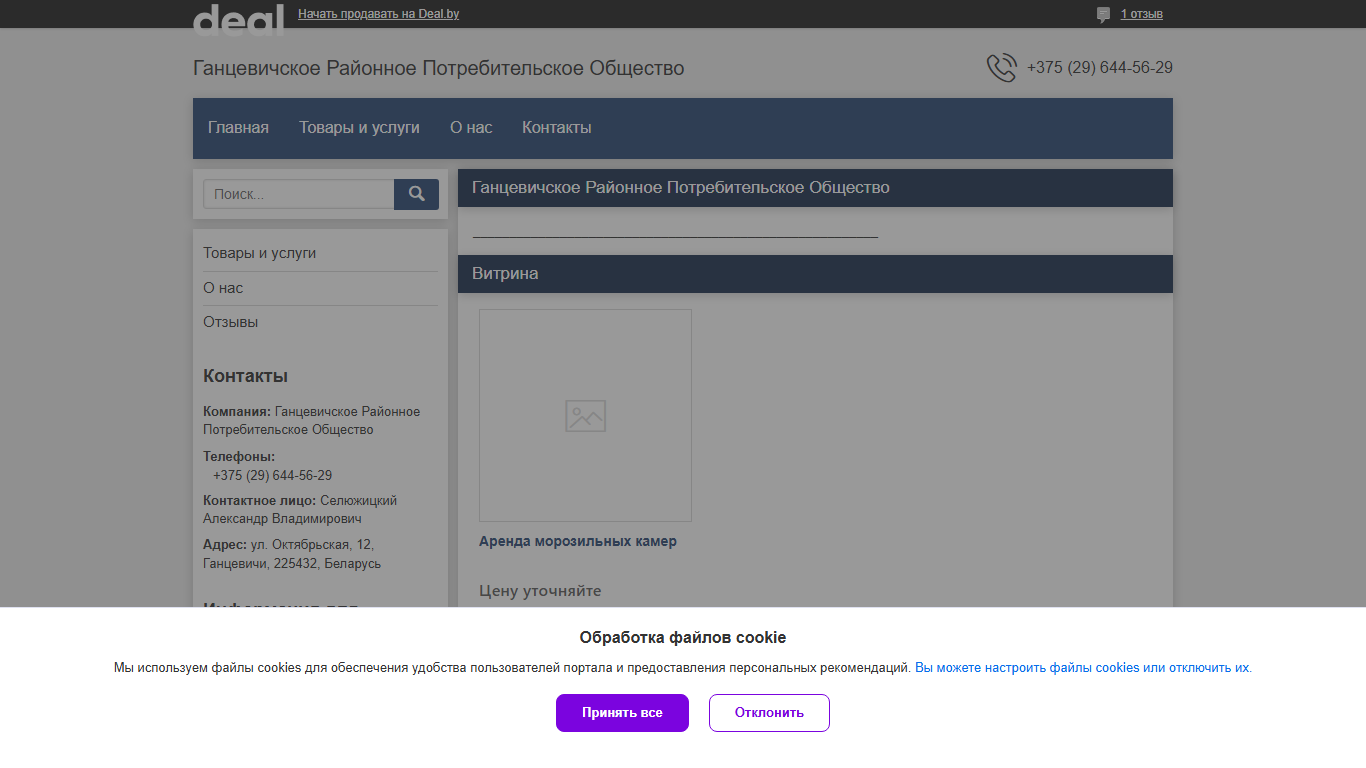Viewport: 1366px width, 768px height.
Task: Click sidebar phone number under 'Телефоны'
Action: pyautogui.click(x=272, y=475)
